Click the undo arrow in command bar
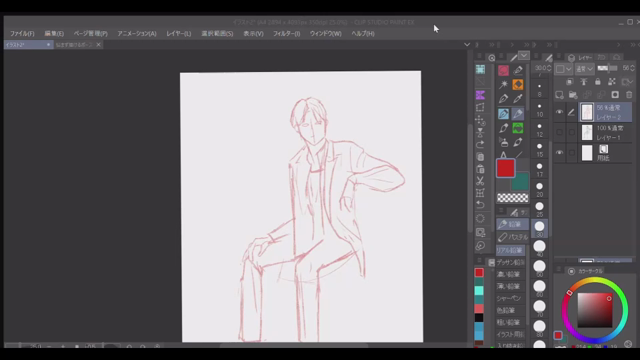Viewport: 640px width, 360px height. coord(480,205)
